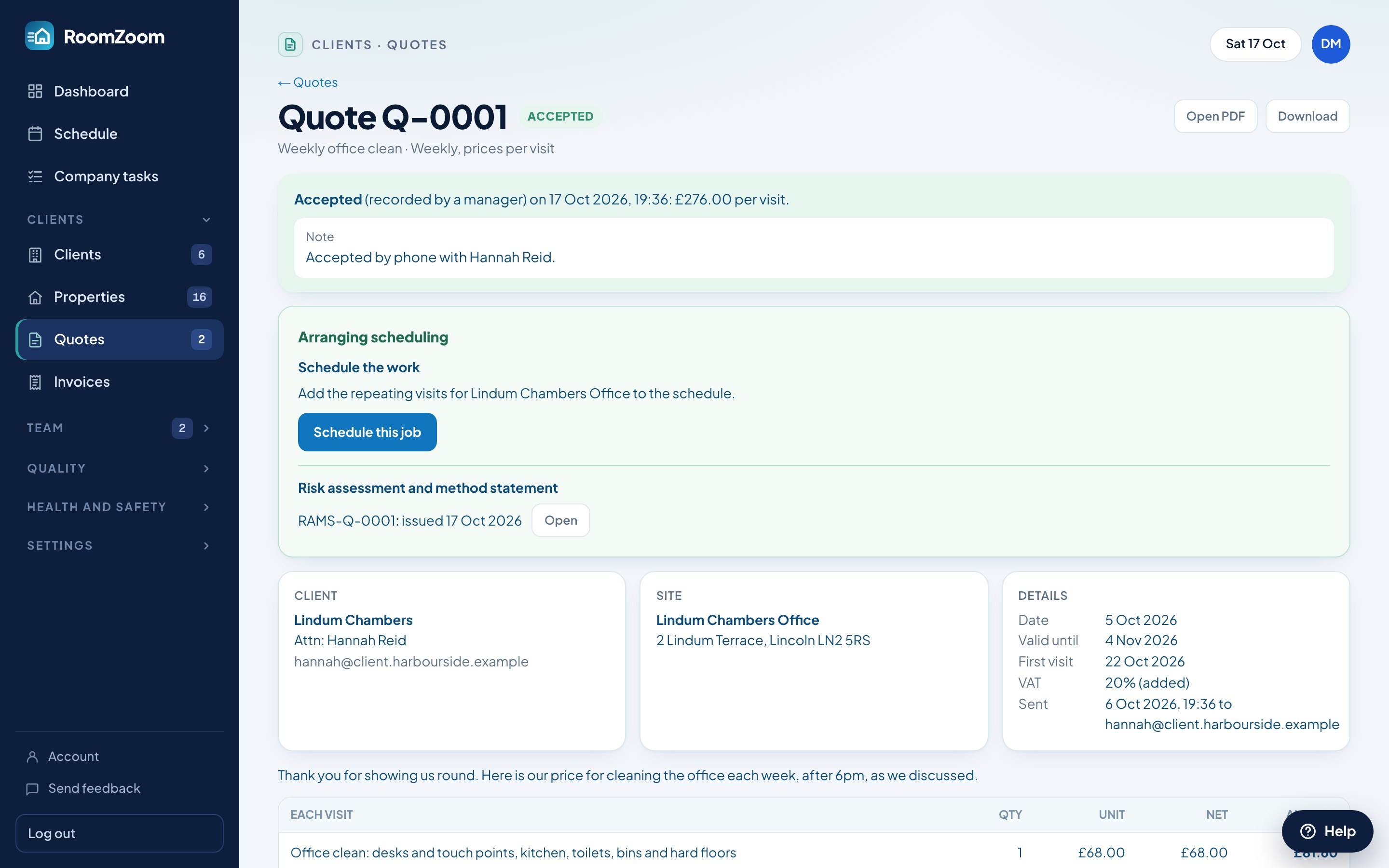Click the Invoices receipt icon
The height and width of the screenshot is (868, 1389).
[x=35, y=382]
